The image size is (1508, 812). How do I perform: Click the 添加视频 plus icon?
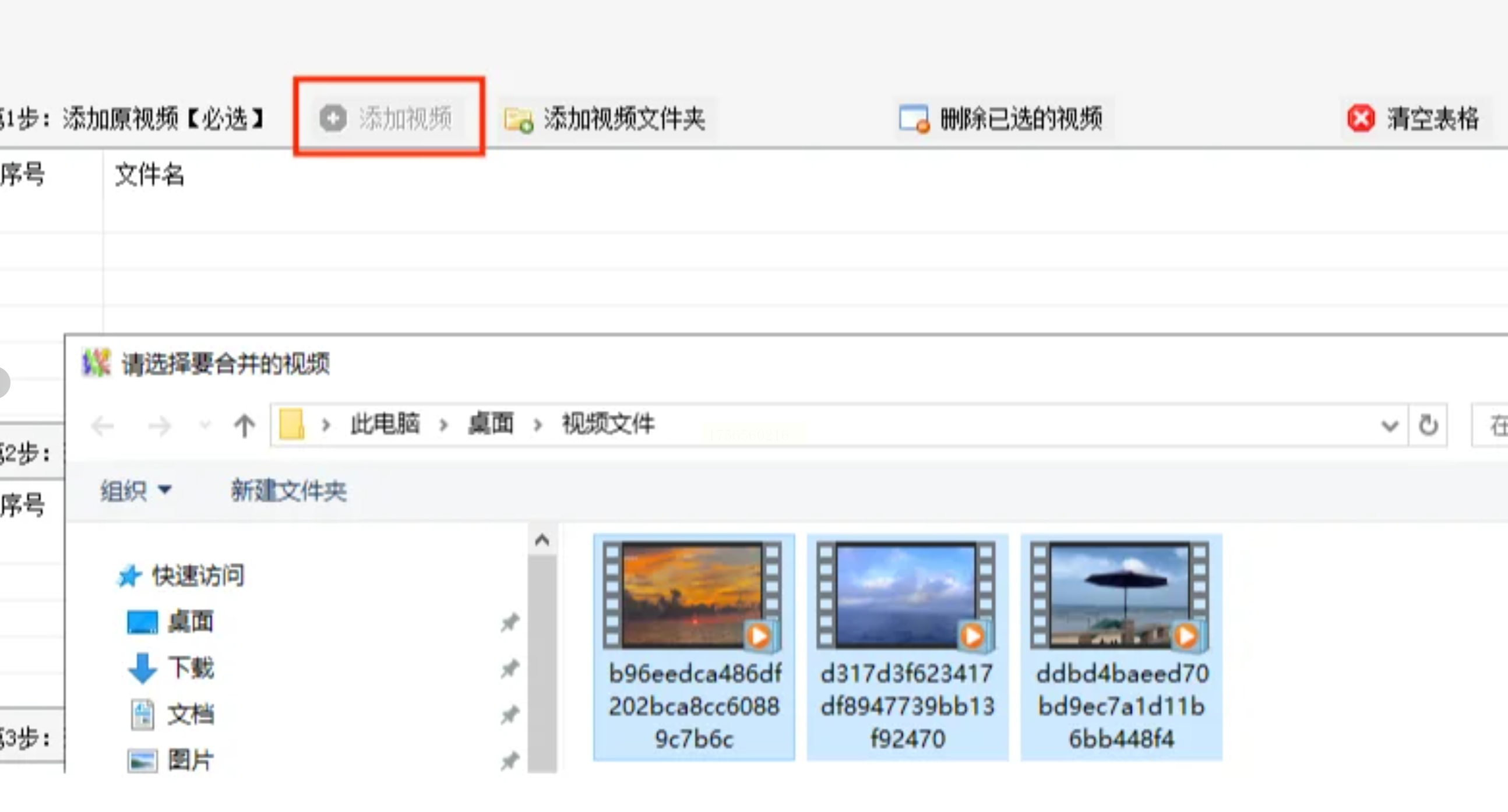[x=333, y=118]
